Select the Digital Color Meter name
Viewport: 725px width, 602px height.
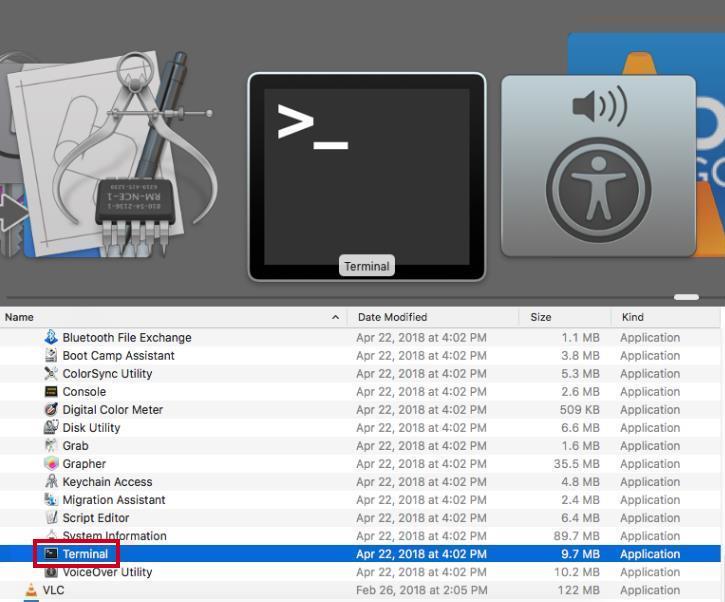click(113, 410)
